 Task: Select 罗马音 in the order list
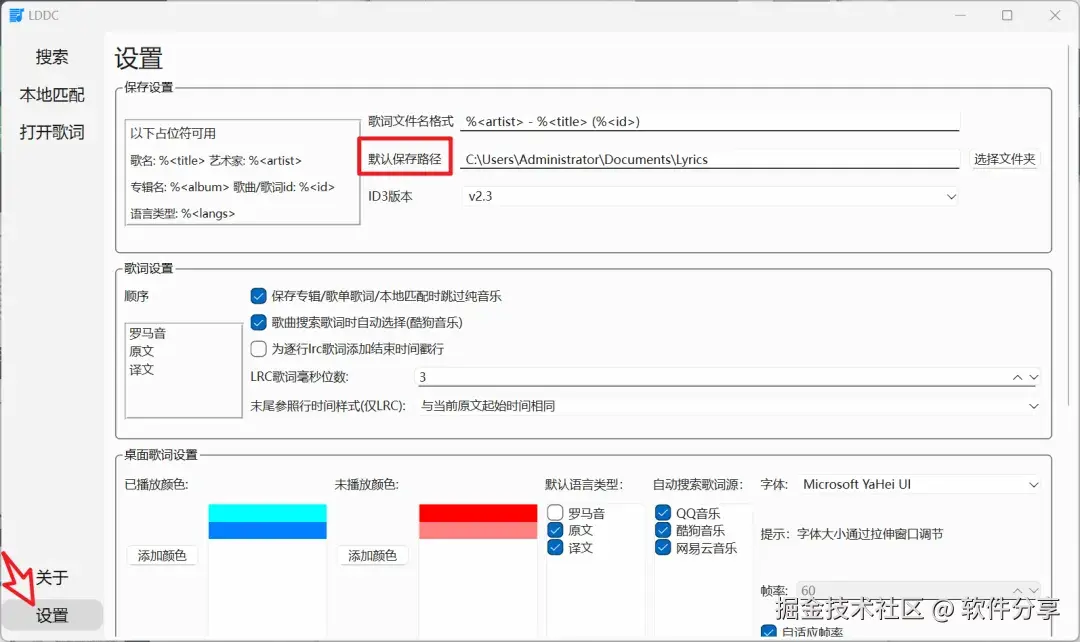(147, 333)
